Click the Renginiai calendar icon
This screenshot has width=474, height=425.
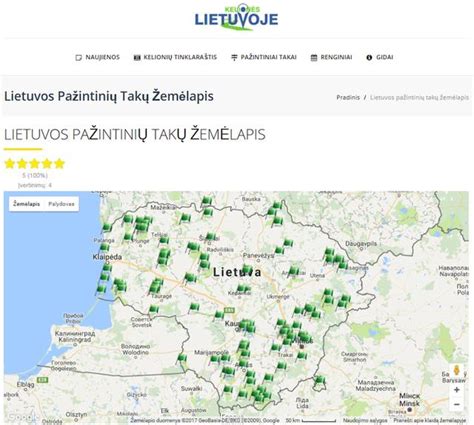pos(314,58)
